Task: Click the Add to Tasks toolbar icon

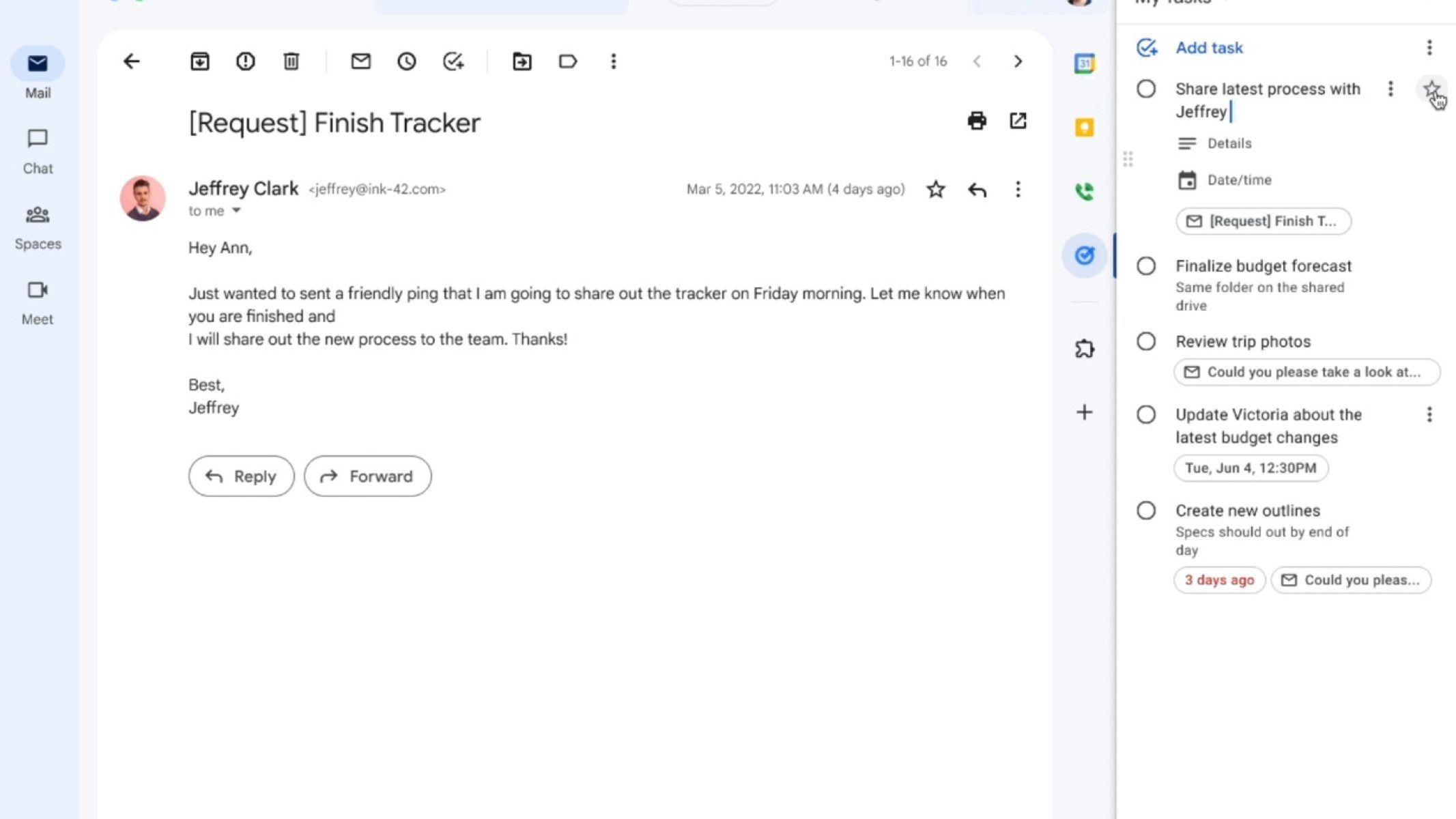Action: tap(453, 61)
